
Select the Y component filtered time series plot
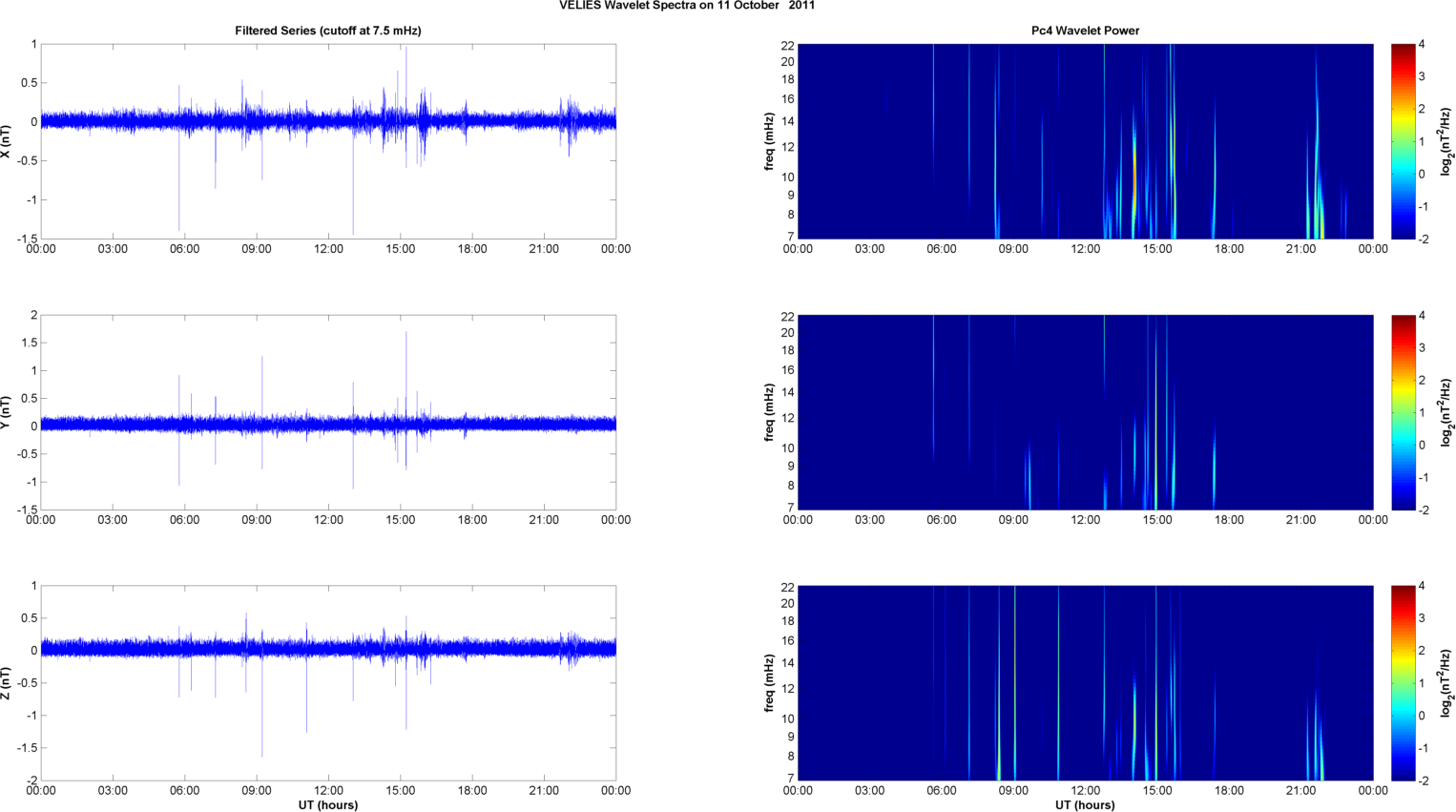click(x=328, y=412)
